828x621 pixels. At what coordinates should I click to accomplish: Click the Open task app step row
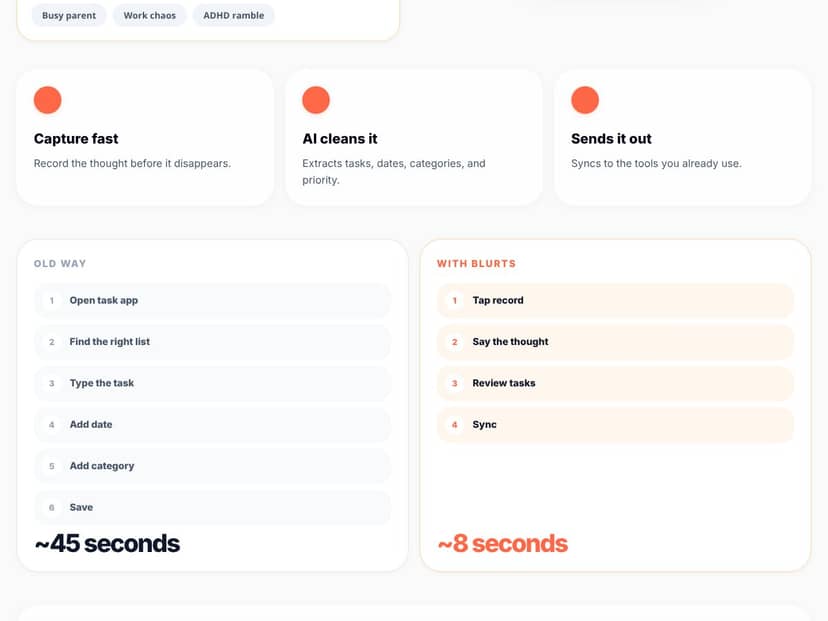click(213, 300)
